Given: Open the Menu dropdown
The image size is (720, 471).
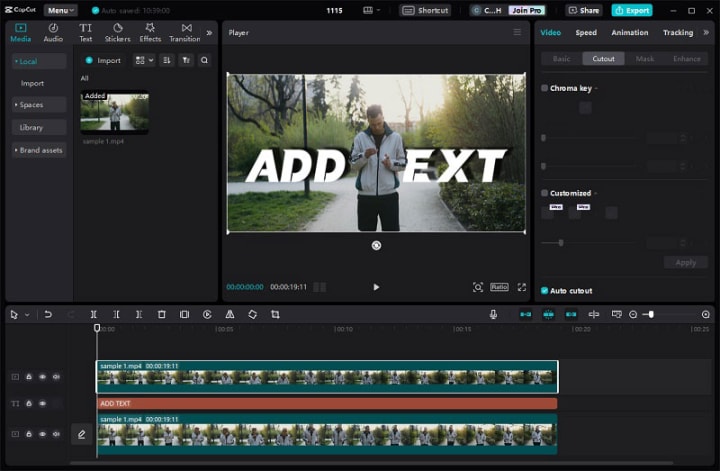Looking at the screenshot, I should 61,10.
